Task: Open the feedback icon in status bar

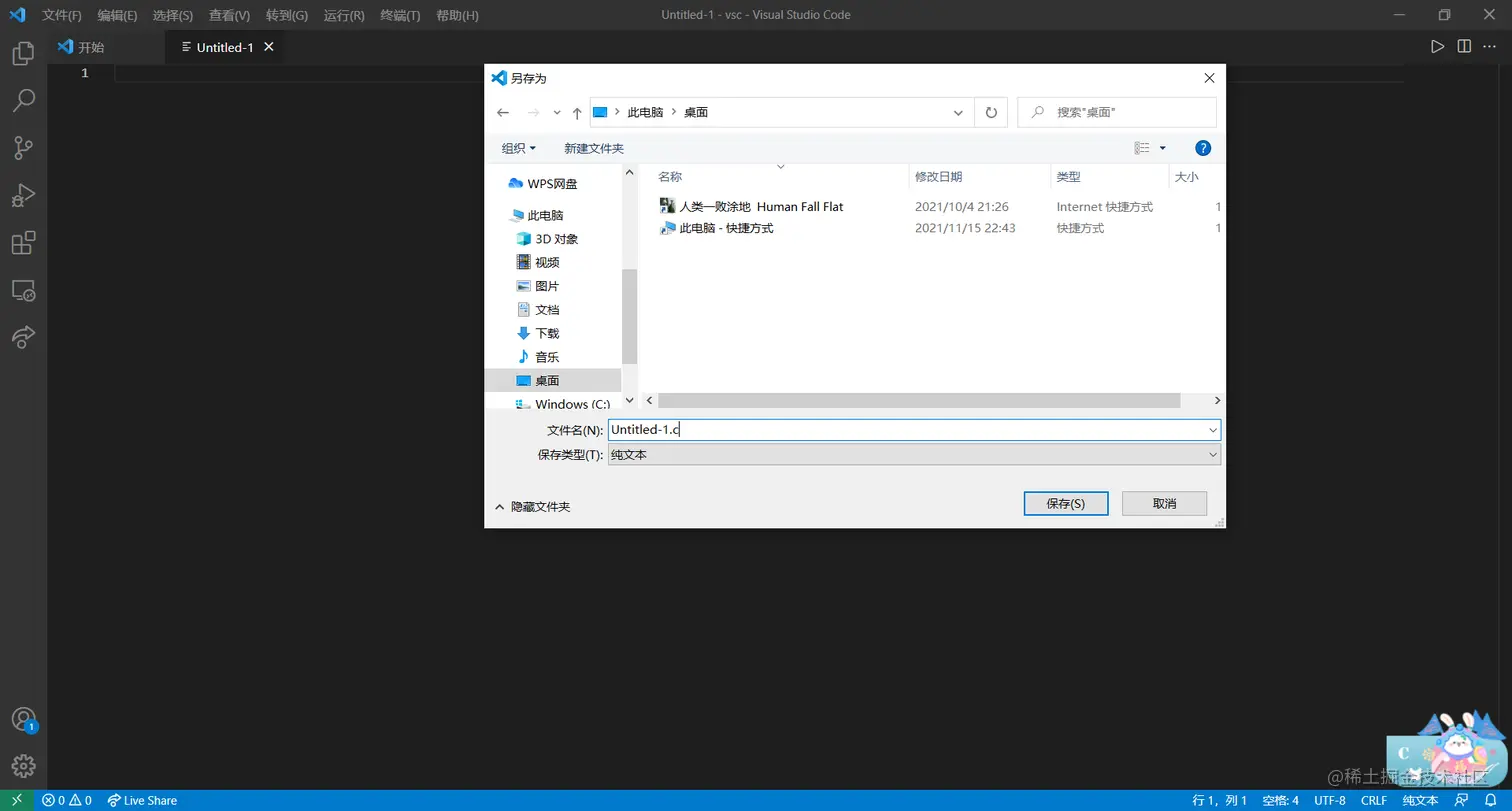Action: [1462, 800]
